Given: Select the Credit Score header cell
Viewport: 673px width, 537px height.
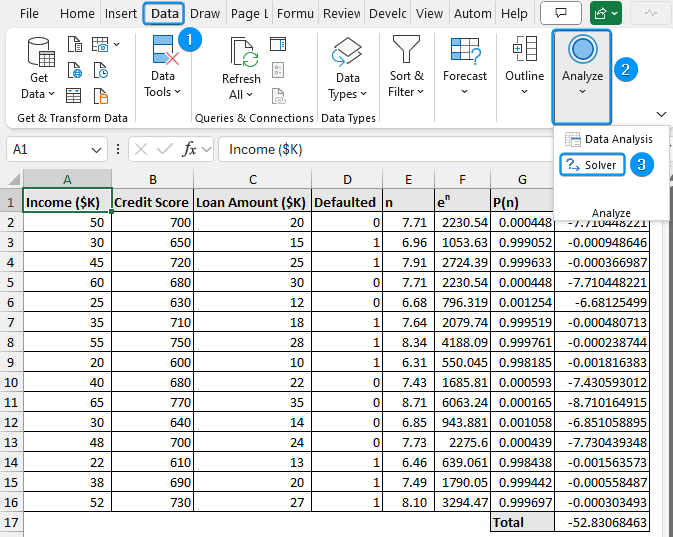Looking at the screenshot, I should [x=152, y=201].
